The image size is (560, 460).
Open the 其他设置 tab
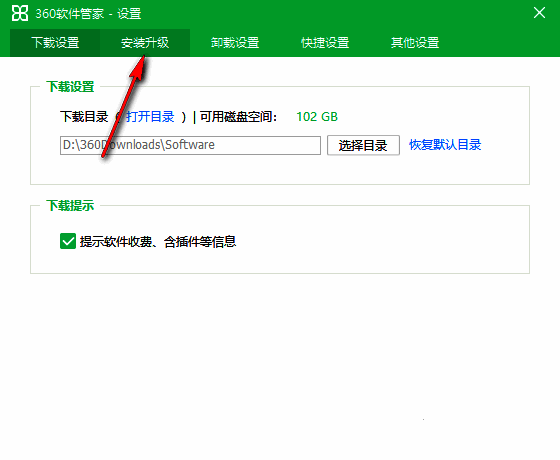pyautogui.click(x=415, y=43)
